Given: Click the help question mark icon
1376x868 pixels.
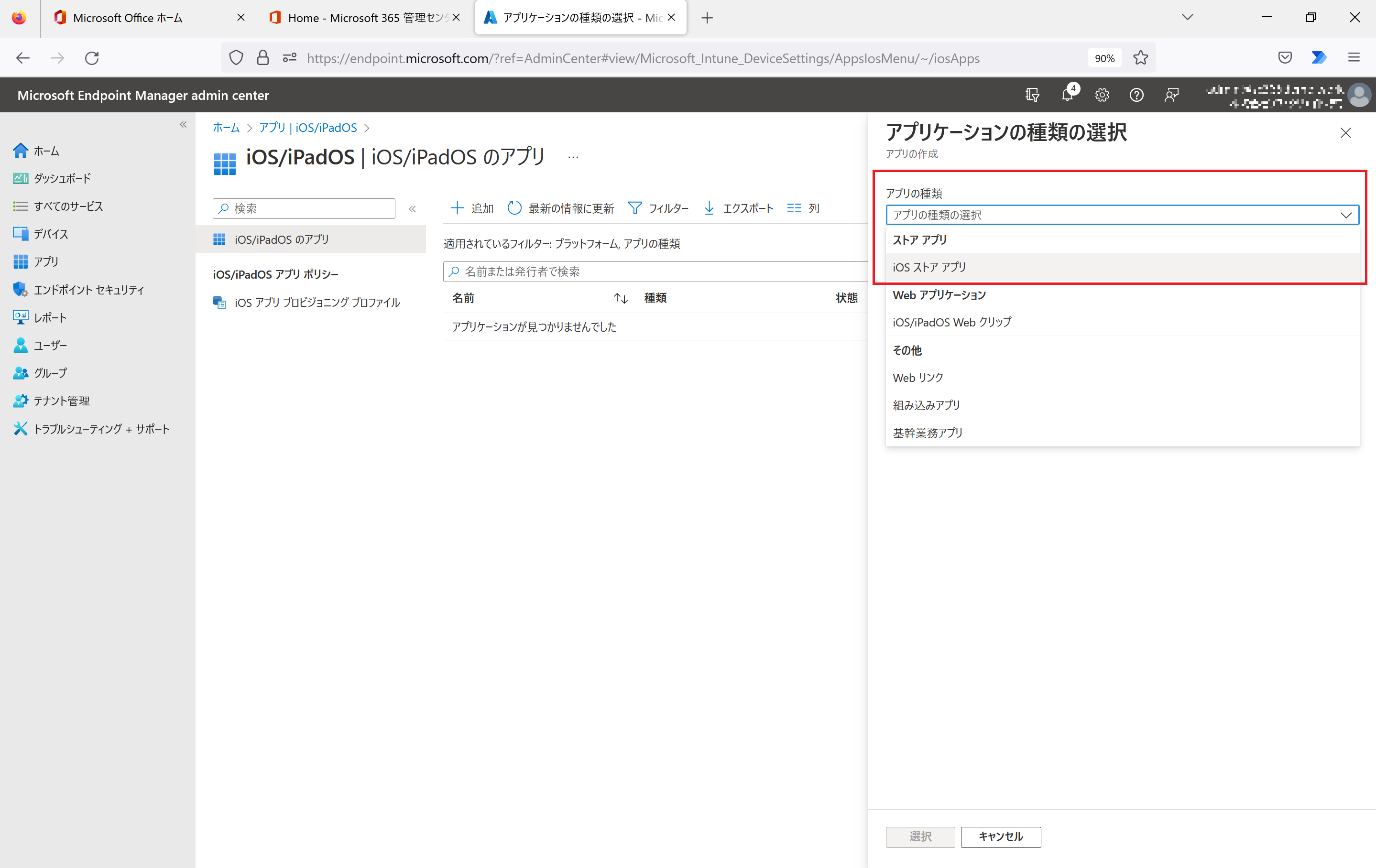Looking at the screenshot, I should tap(1136, 95).
